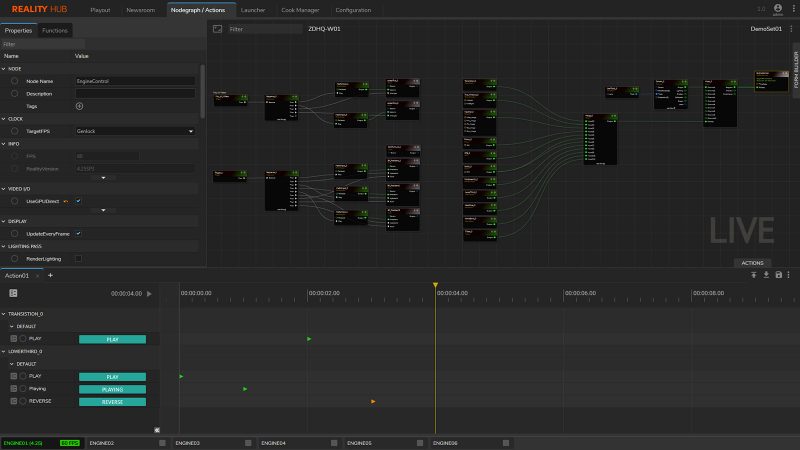Open the Cook Manager tab
This screenshot has height=450, width=800.
tap(300, 10)
